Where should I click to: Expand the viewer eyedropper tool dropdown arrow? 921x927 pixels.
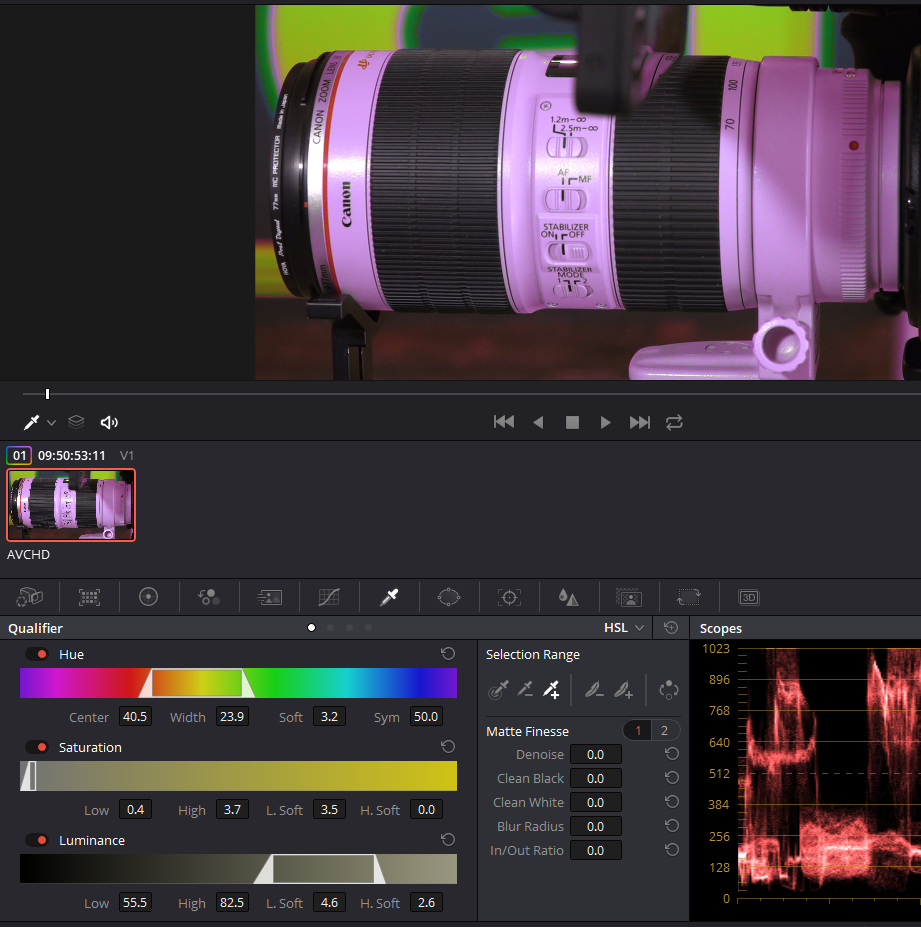coord(51,423)
